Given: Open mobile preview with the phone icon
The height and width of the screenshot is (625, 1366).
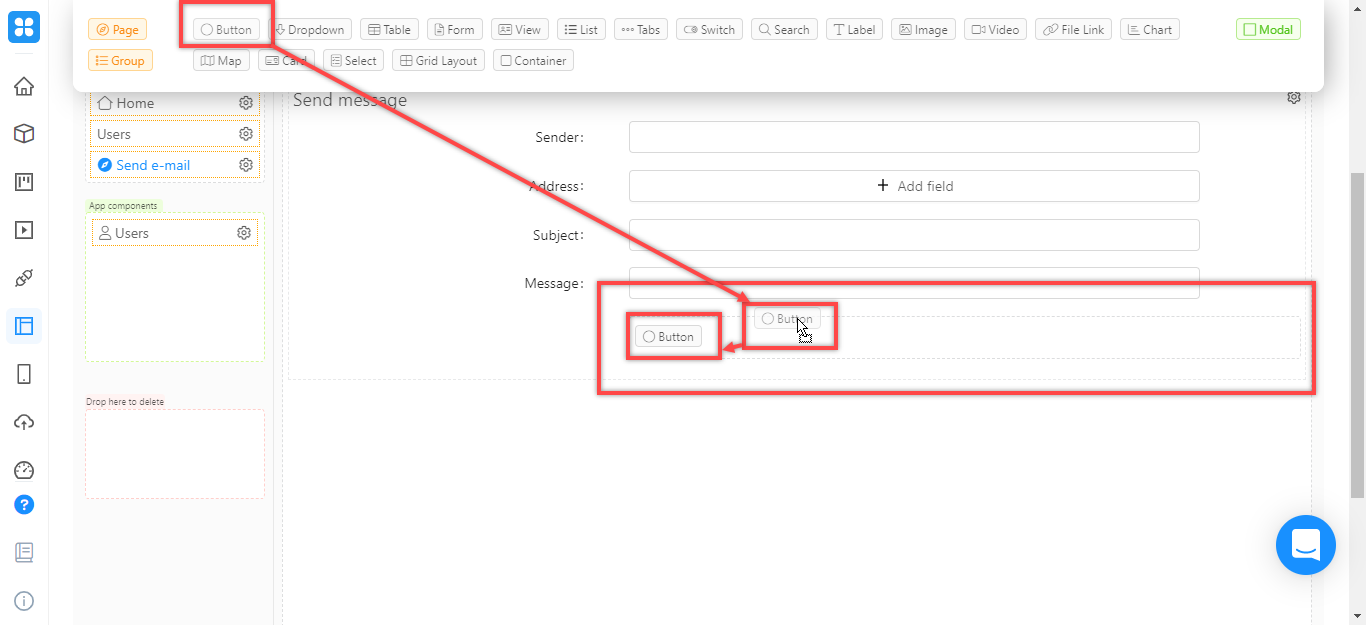Looking at the screenshot, I should (x=23, y=373).
